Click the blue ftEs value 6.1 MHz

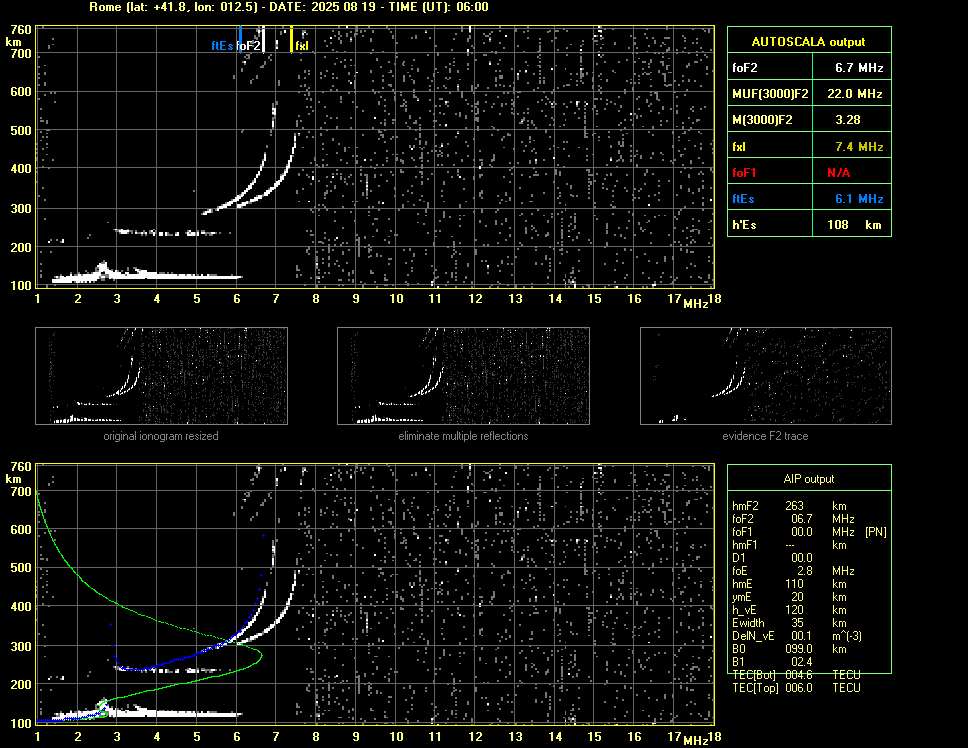859,199
